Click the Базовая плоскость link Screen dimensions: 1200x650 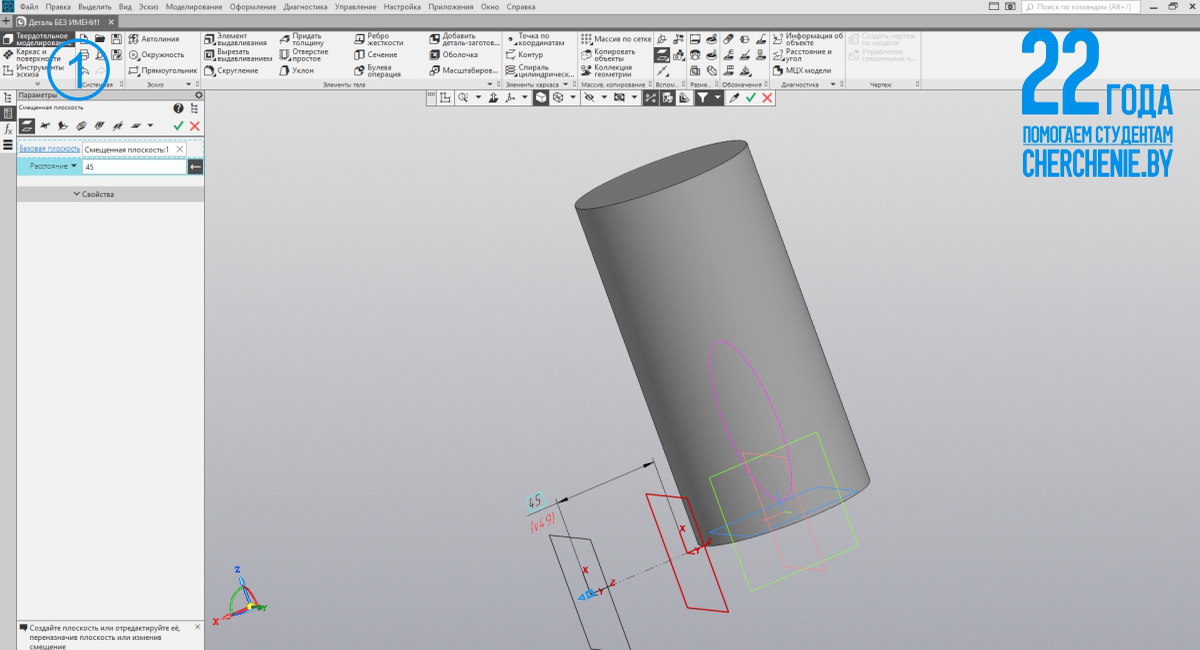49,149
